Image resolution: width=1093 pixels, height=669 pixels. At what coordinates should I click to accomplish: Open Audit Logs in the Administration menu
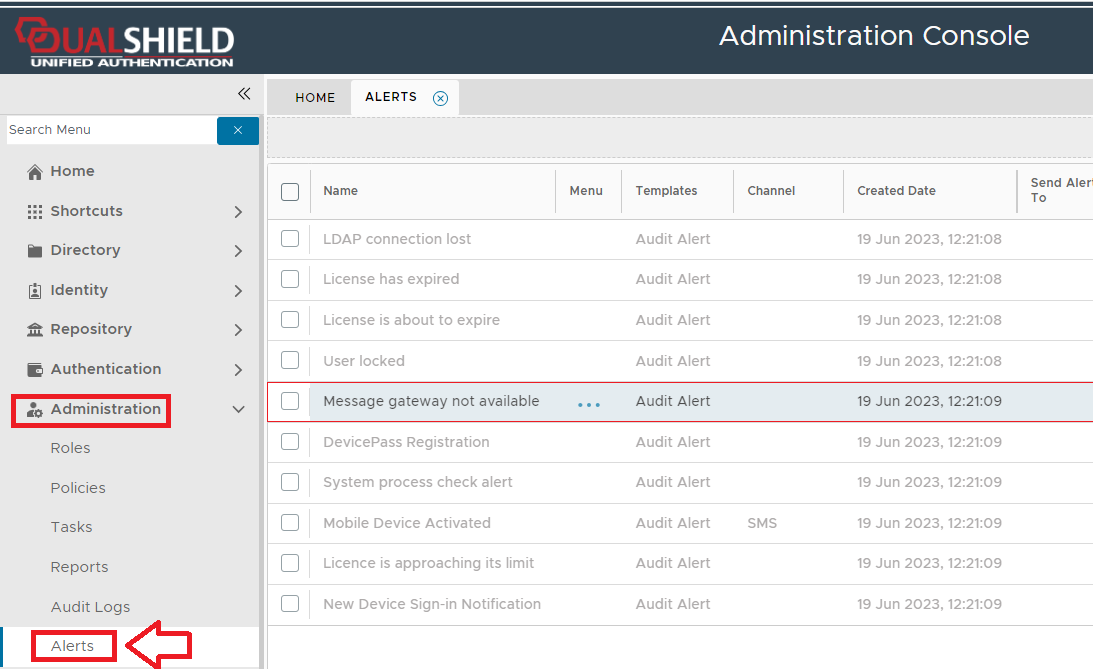coord(90,607)
